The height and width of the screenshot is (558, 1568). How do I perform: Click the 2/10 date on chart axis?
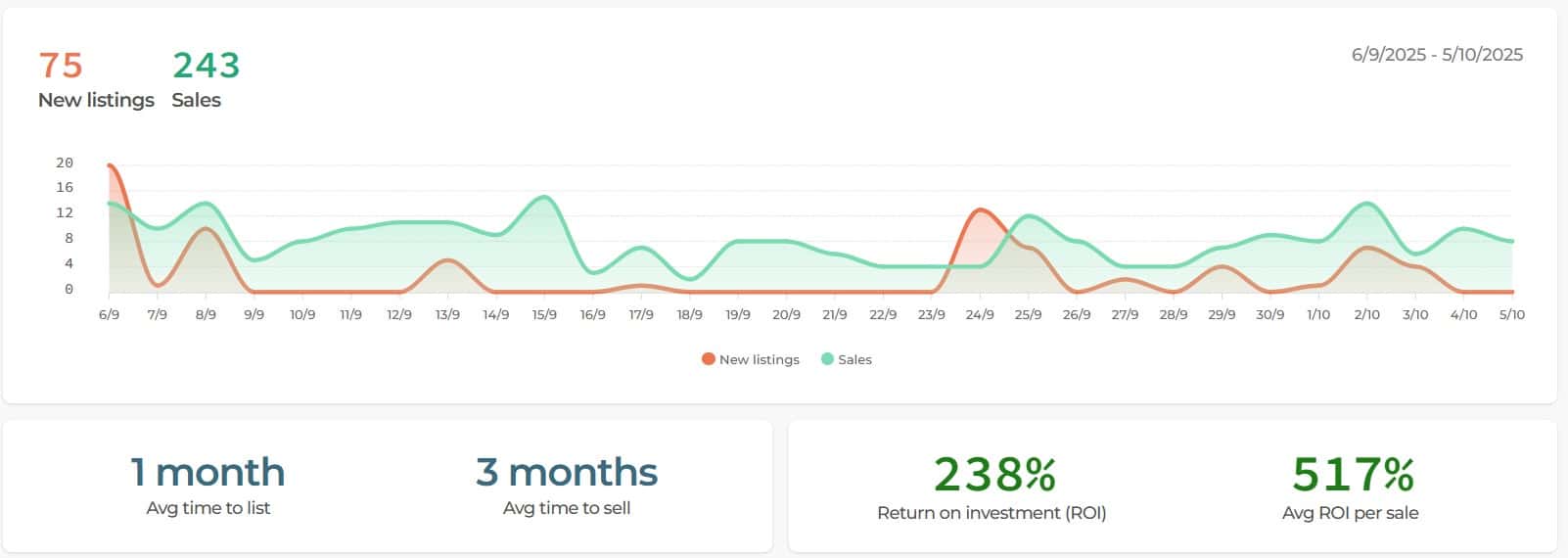tap(1366, 314)
